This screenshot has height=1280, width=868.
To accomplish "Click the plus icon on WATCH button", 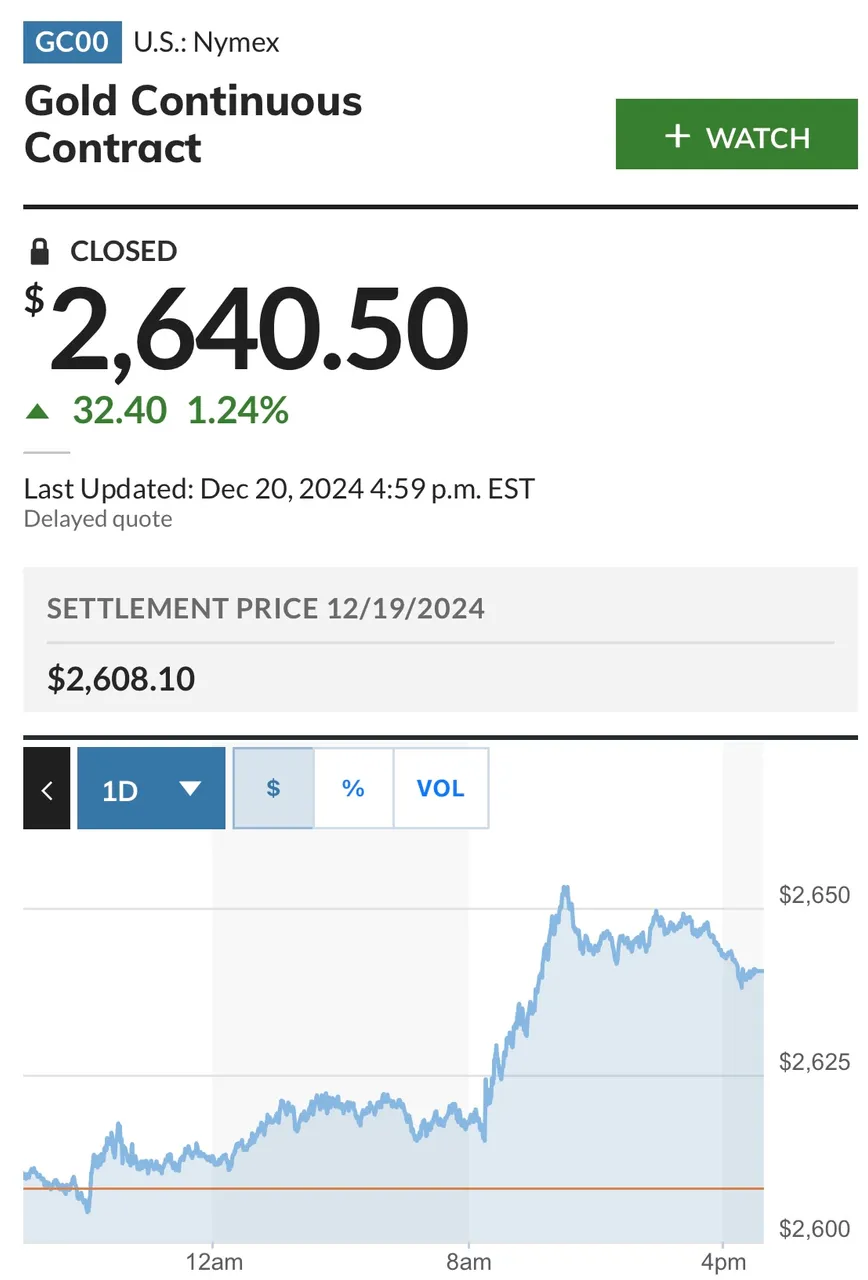I will [678, 136].
